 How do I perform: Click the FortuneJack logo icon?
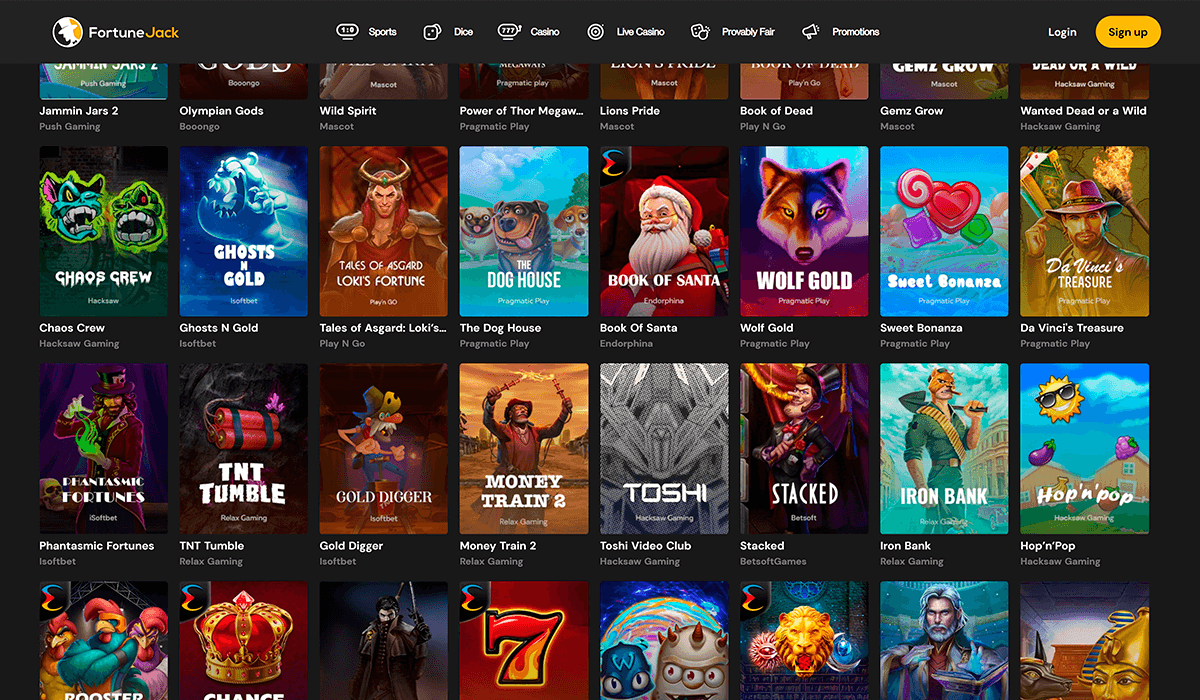point(67,32)
